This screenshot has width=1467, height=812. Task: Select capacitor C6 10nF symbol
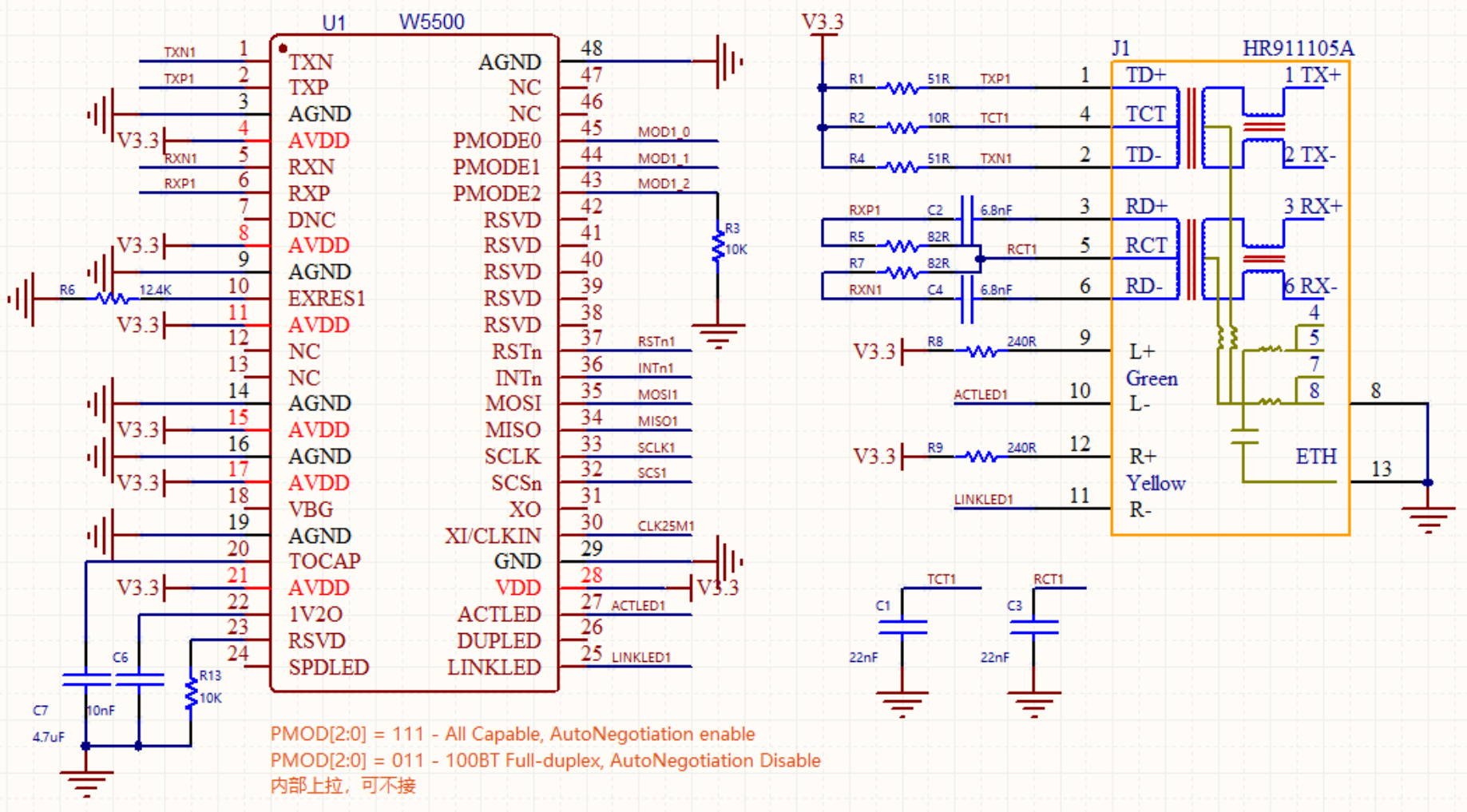(139, 679)
